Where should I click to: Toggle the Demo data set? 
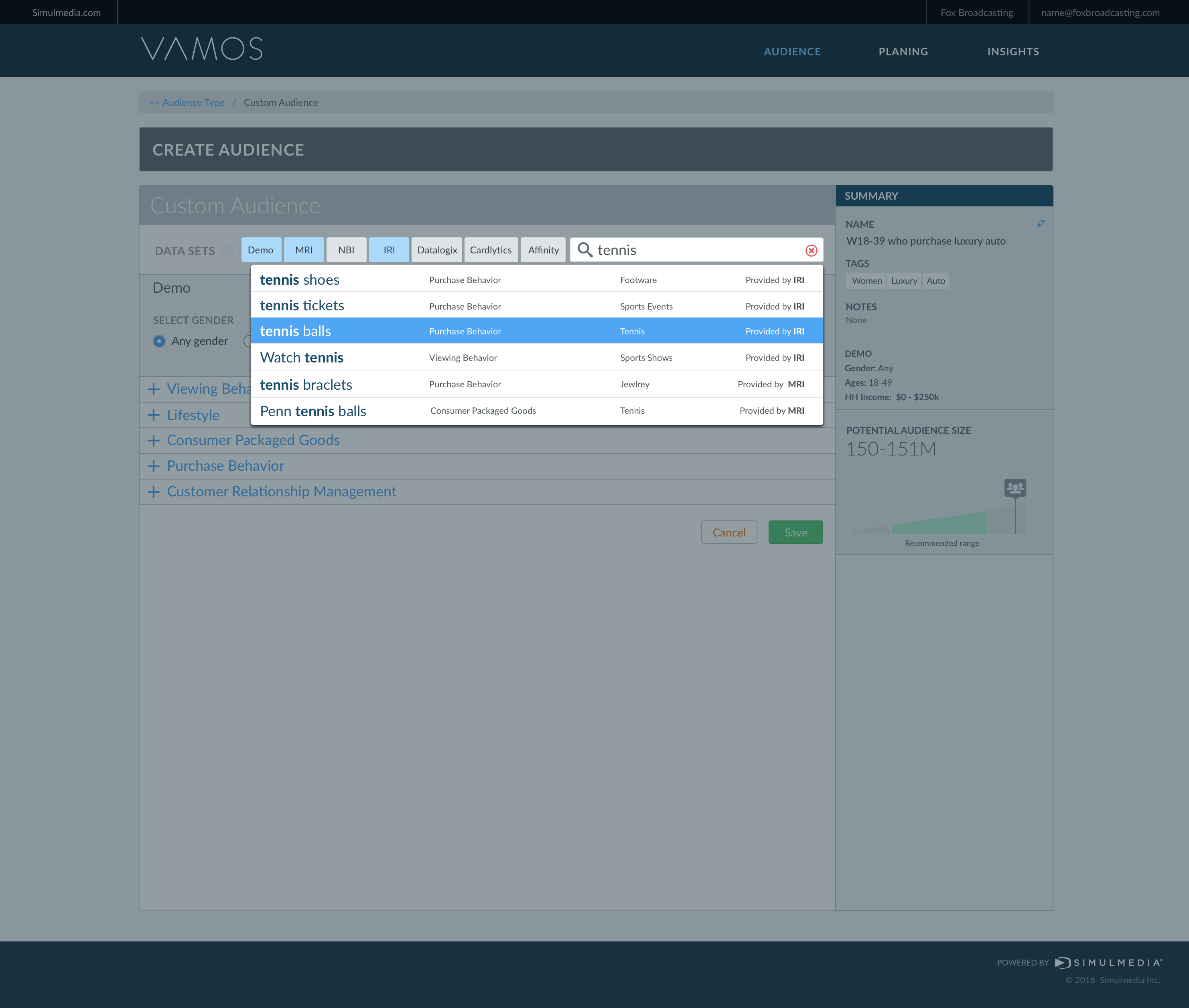coord(261,250)
